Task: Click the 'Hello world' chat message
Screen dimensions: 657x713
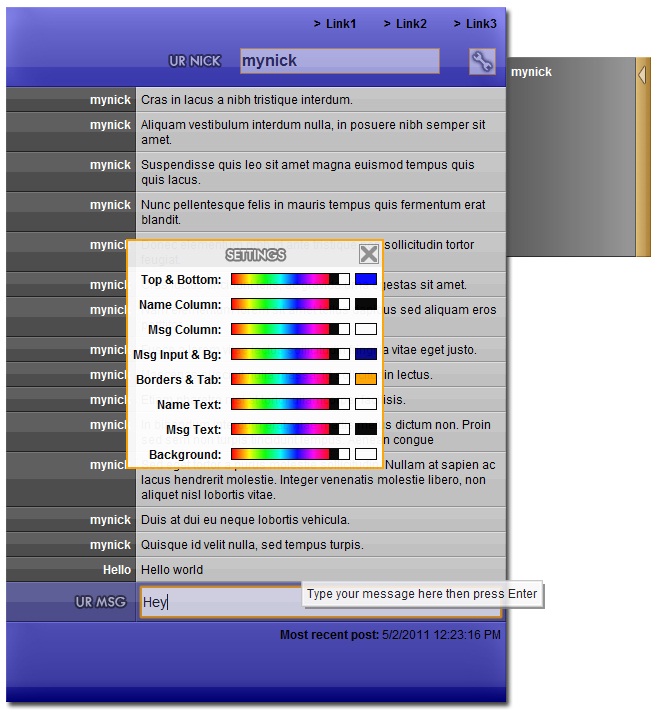Action: coord(172,570)
